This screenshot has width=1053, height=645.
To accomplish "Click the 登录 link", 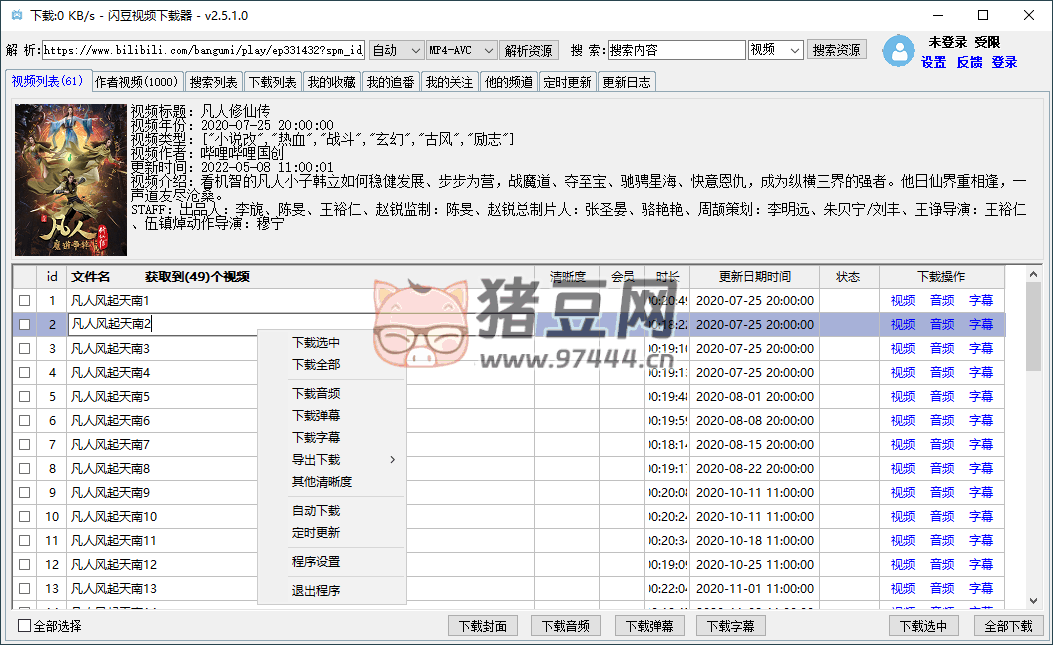I will (x=1004, y=62).
